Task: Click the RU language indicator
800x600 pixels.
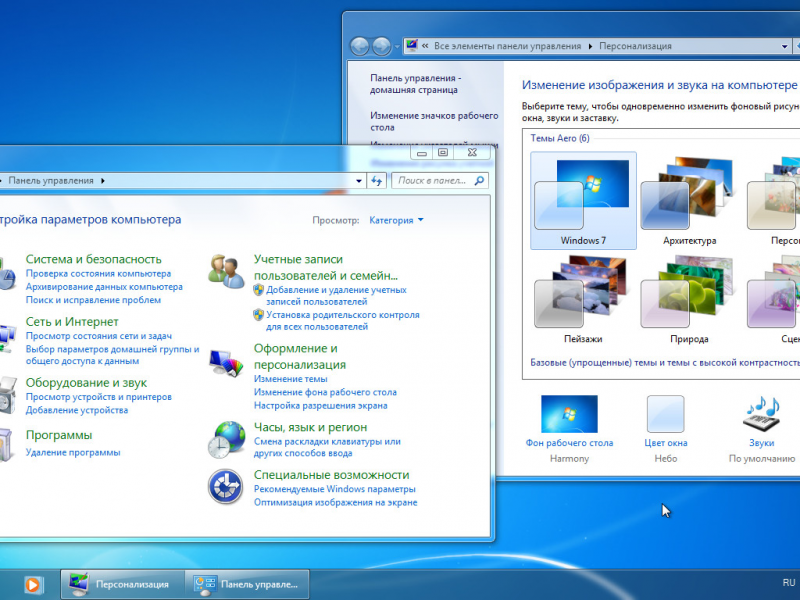Action: (x=789, y=582)
